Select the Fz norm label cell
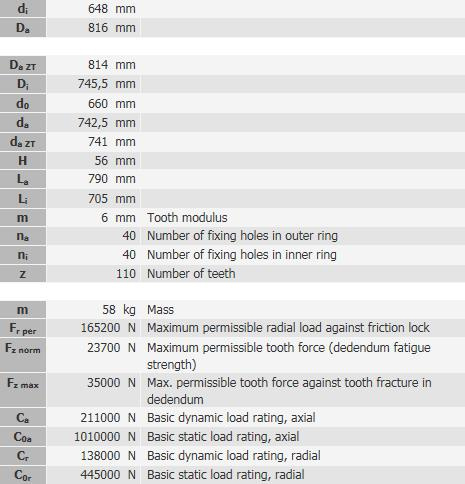Viewport: 465px width, 484px height. (23, 355)
